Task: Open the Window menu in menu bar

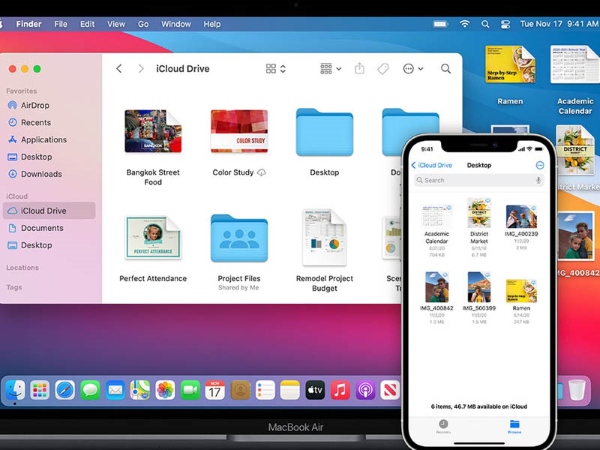Action: [176, 23]
